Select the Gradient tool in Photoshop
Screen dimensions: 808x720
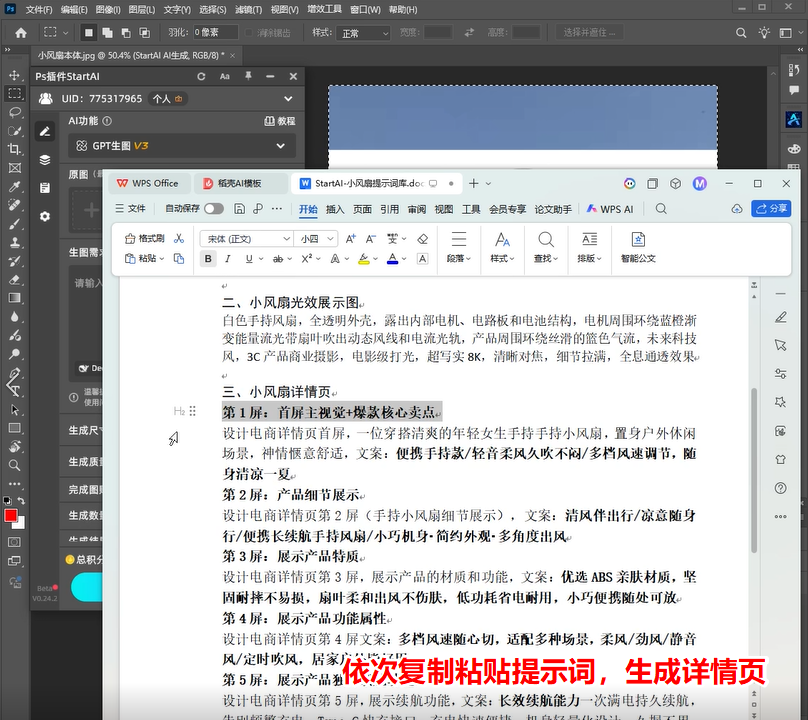click(x=14, y=298)
